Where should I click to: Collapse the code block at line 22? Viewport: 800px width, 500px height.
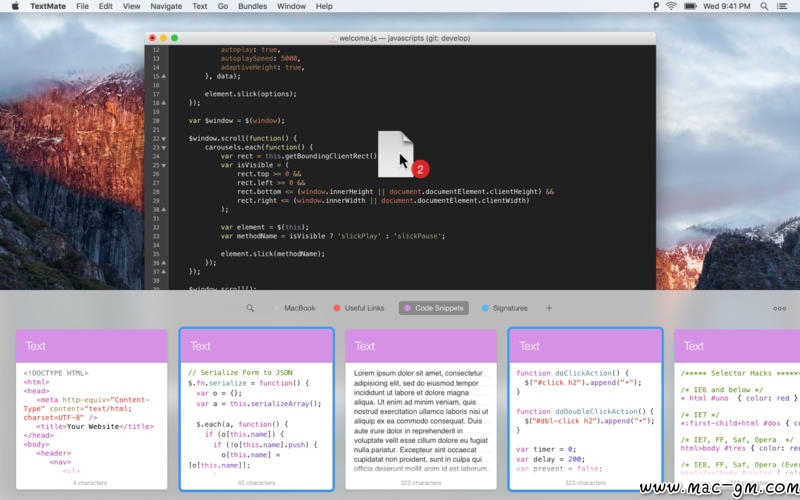(164, 139)
